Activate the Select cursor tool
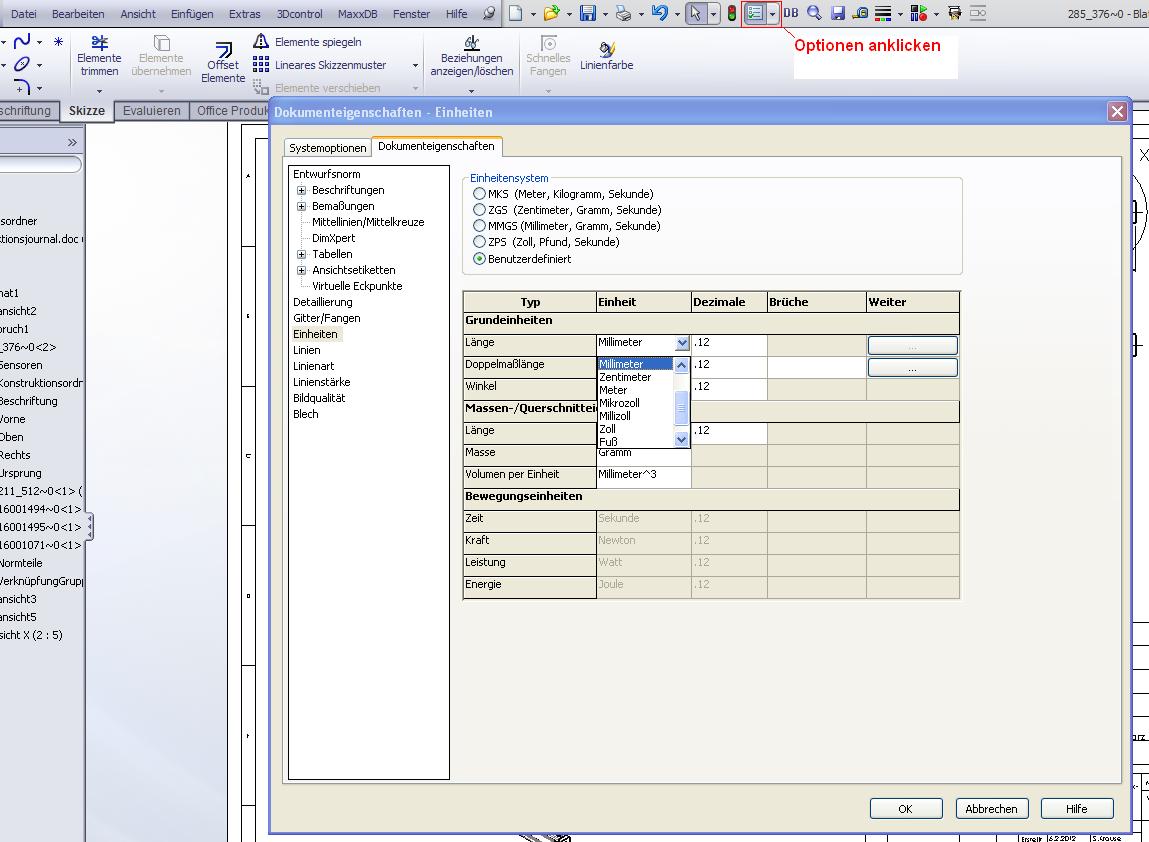Screen dimensions: 1149x842 pos(695,13)
